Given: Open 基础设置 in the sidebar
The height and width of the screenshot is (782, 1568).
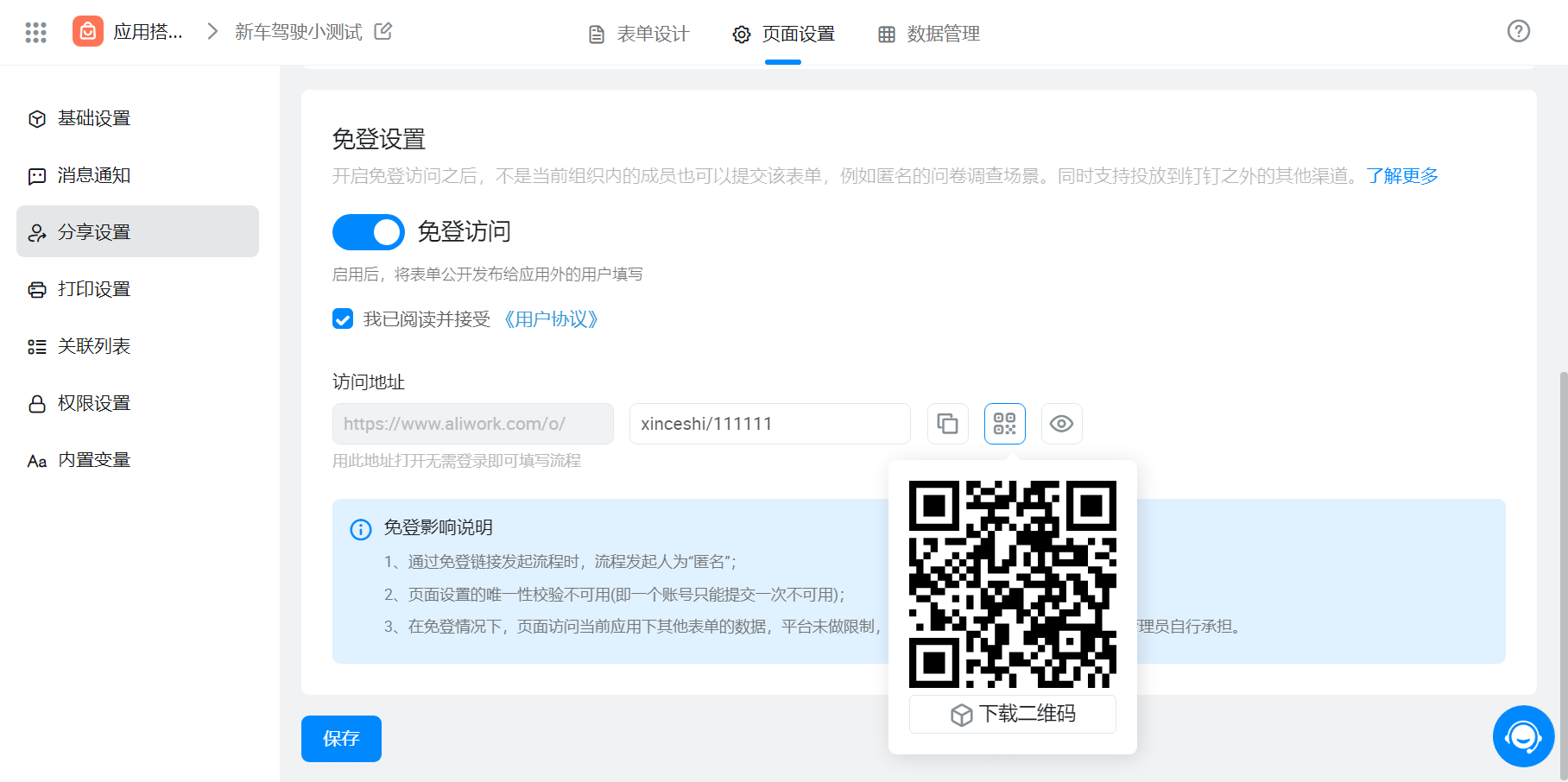Looking at the screenshot, I should click(137, 118).
